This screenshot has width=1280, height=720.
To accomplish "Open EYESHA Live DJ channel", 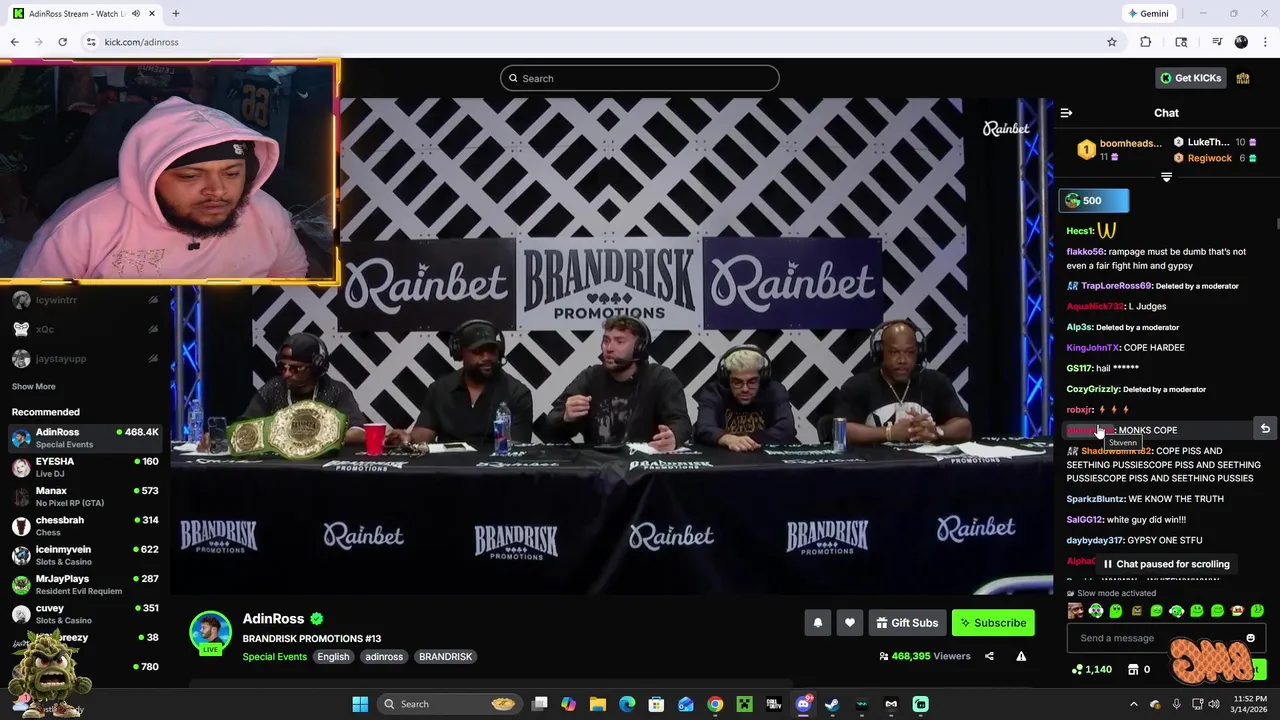I will [85, 467].
